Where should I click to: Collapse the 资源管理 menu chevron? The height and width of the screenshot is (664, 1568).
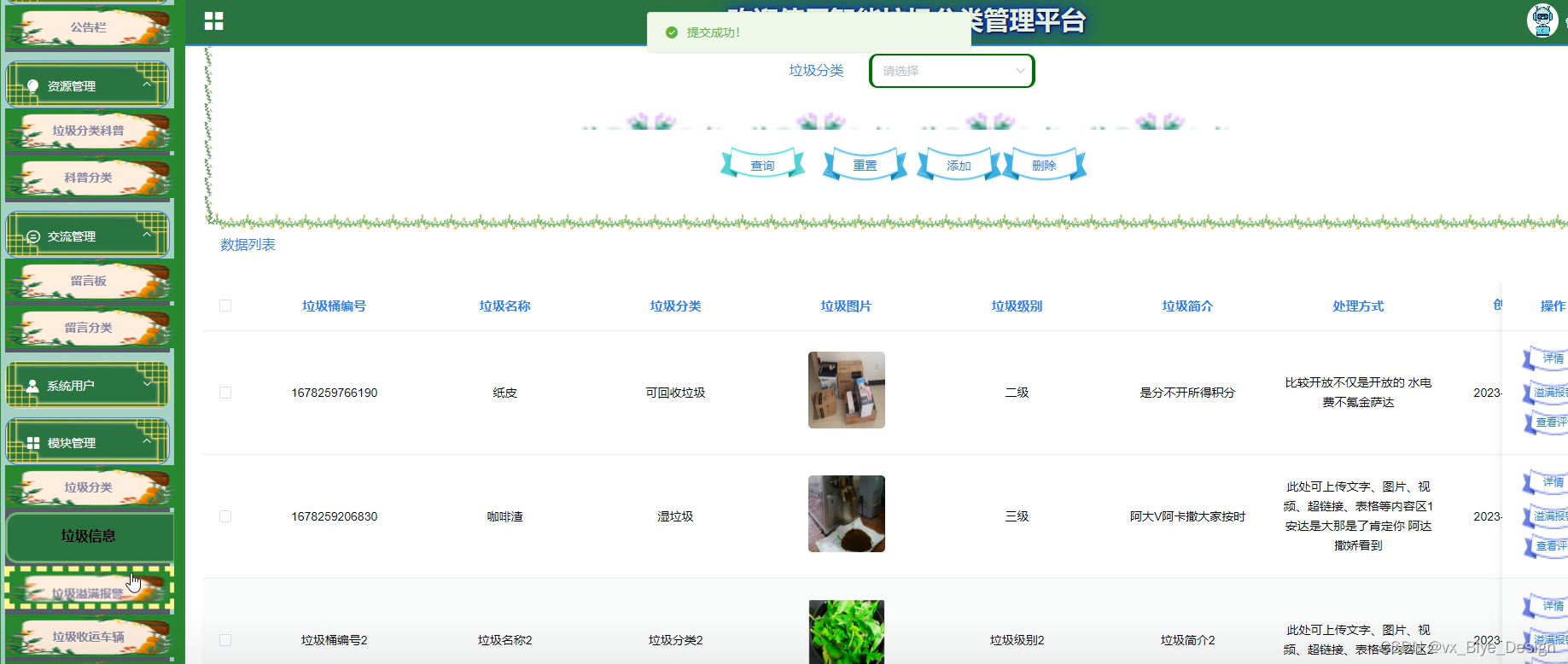tap(147, 84)
